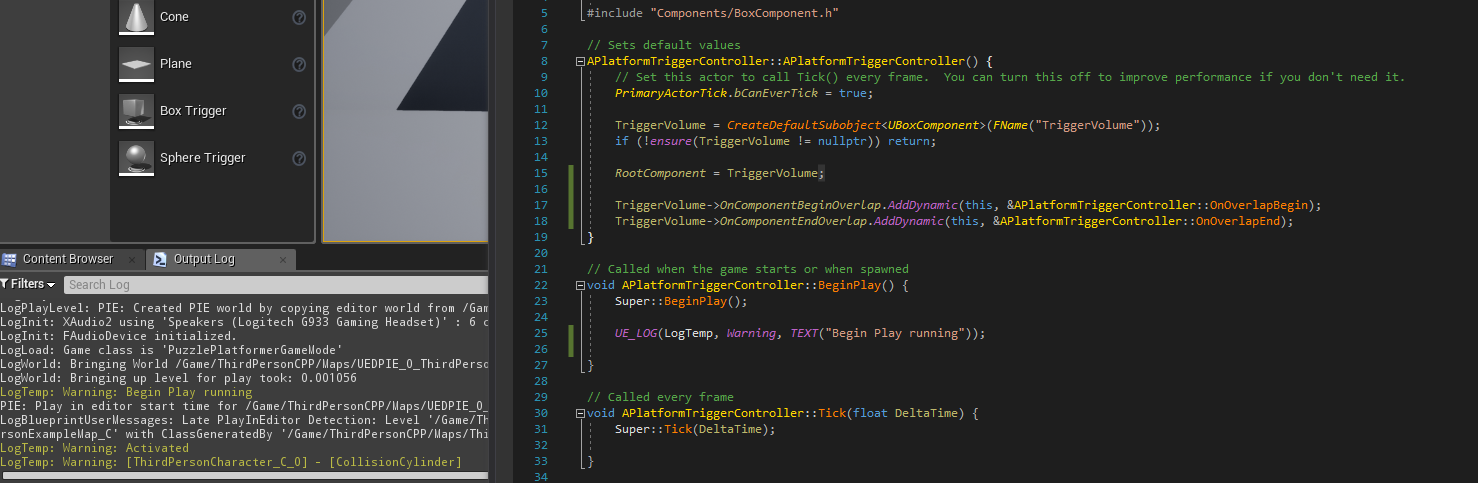The height and width of the screenshot is (483, 1478).
Task: Select the Plane shape icon
Action: click(136, 64)
